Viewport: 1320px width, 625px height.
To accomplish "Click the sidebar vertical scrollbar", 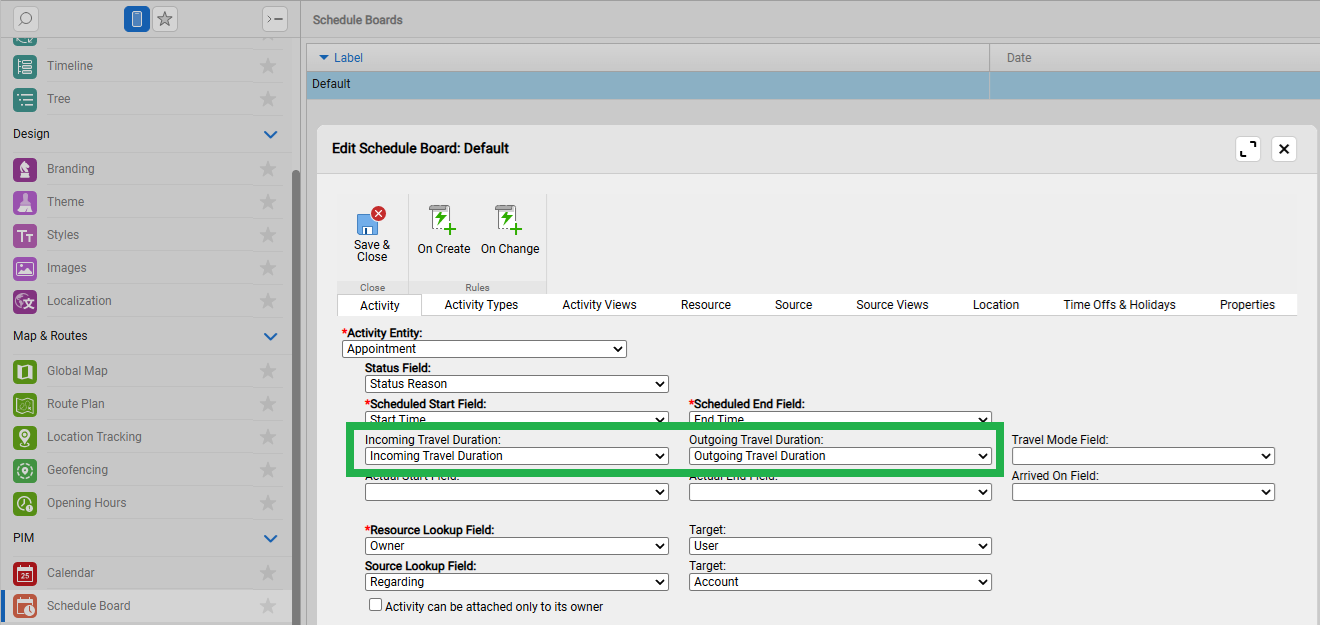I will tap(295, 395).
